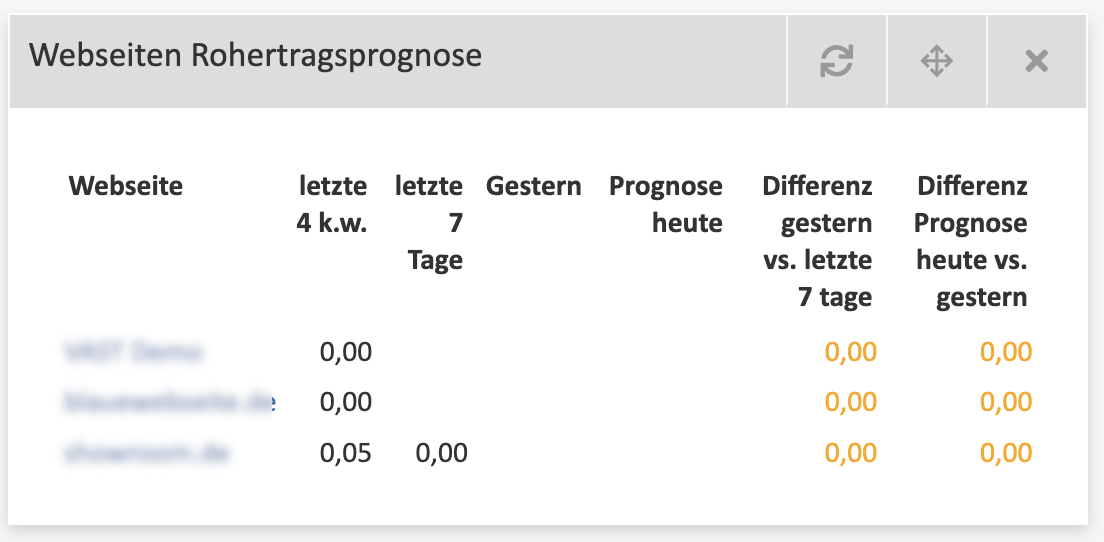This screenshot has width=1104, height=542.
Task: Click the widget title Webseiten Rohertragsprognose
Action: 255,56
